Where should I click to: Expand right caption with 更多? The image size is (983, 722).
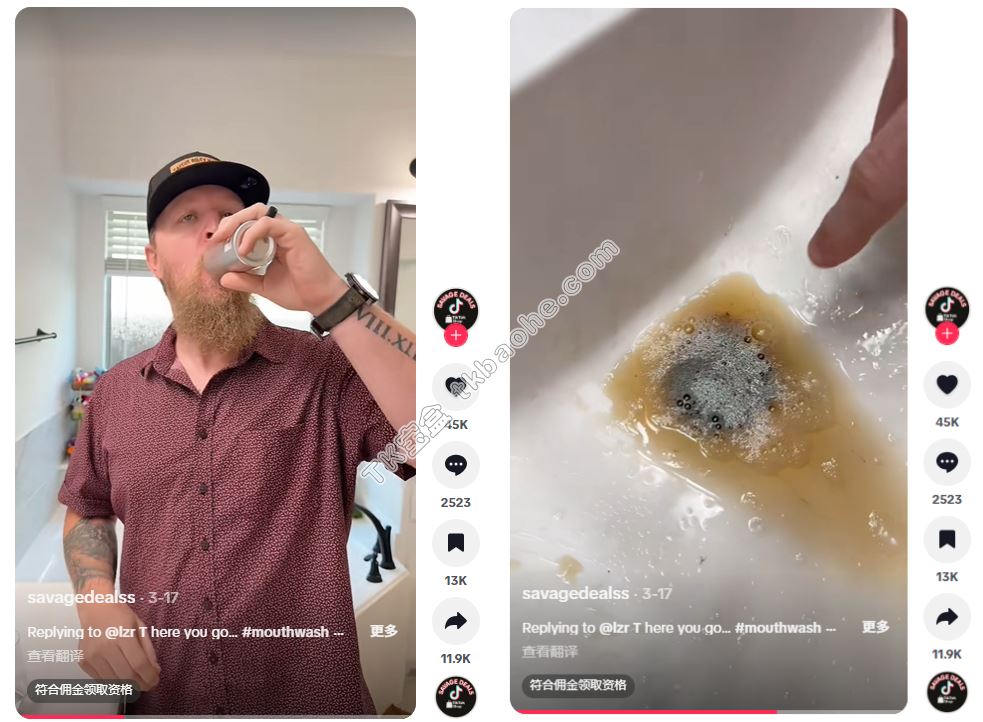[875, 627]
